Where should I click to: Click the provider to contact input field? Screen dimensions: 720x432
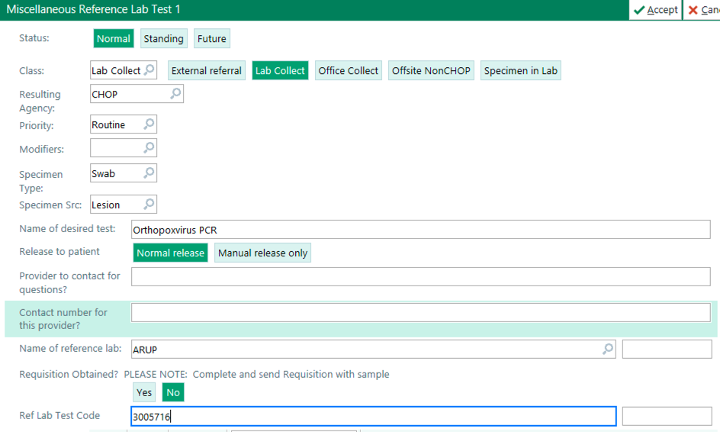click(x=421, y=277)
